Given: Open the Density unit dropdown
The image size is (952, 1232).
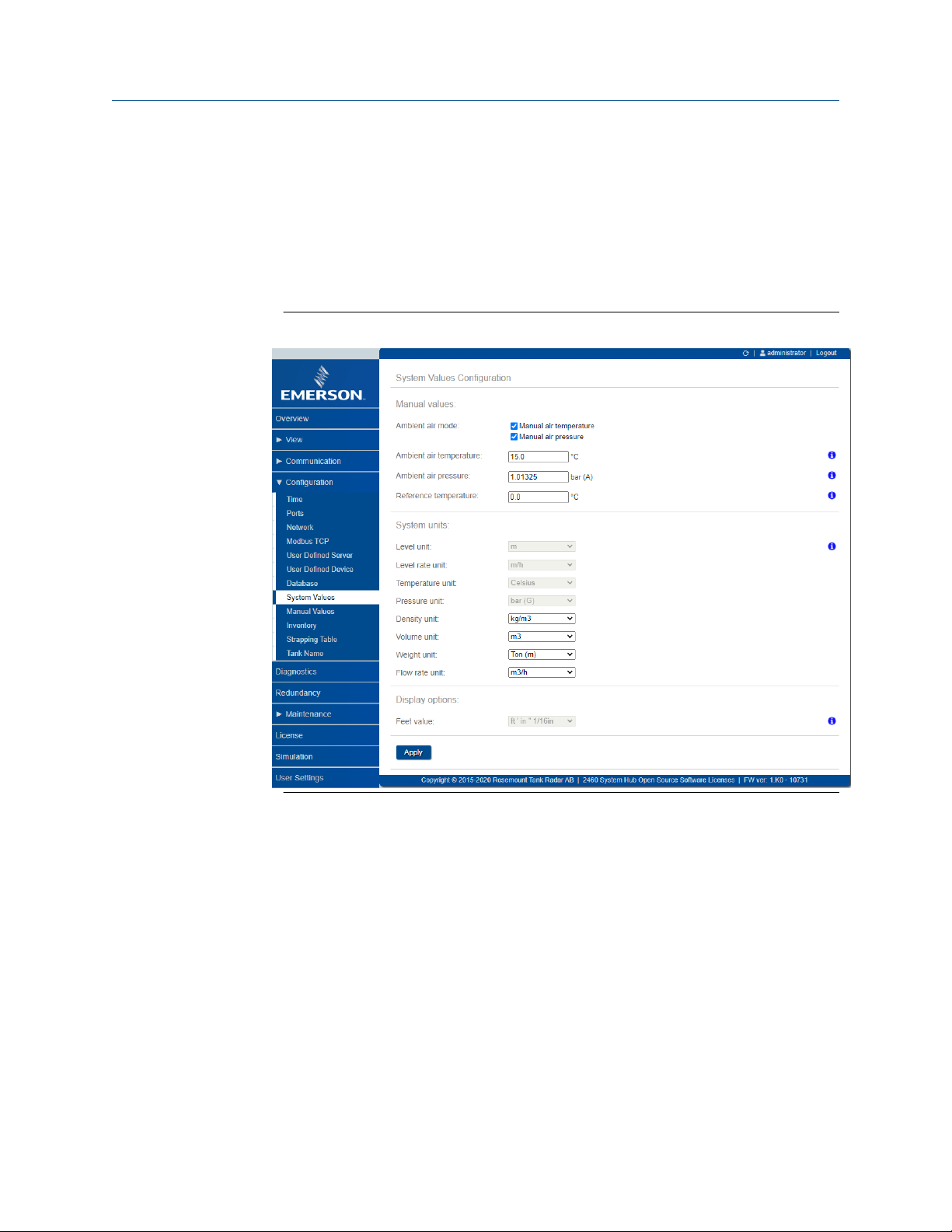Looking at the screenshot, I should [542, 619].
